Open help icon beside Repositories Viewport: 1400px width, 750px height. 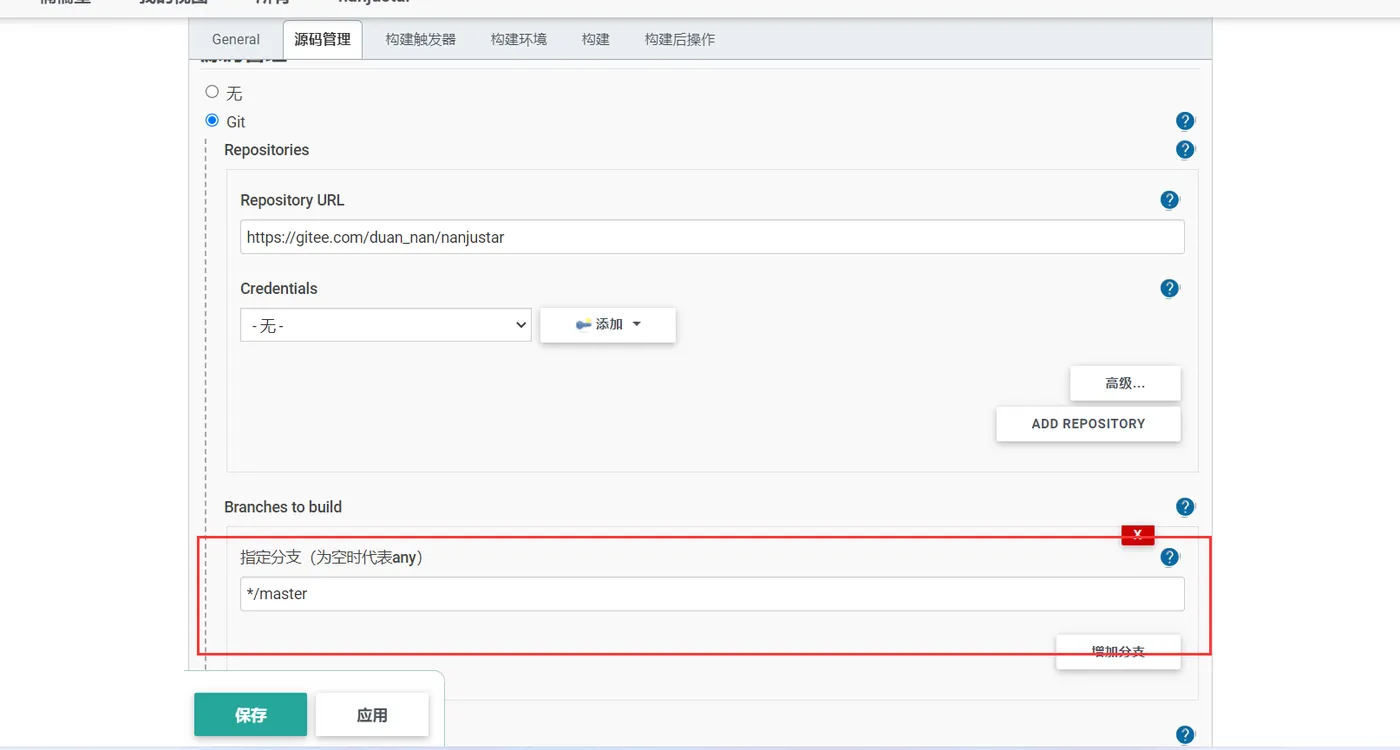[1185, 150]
